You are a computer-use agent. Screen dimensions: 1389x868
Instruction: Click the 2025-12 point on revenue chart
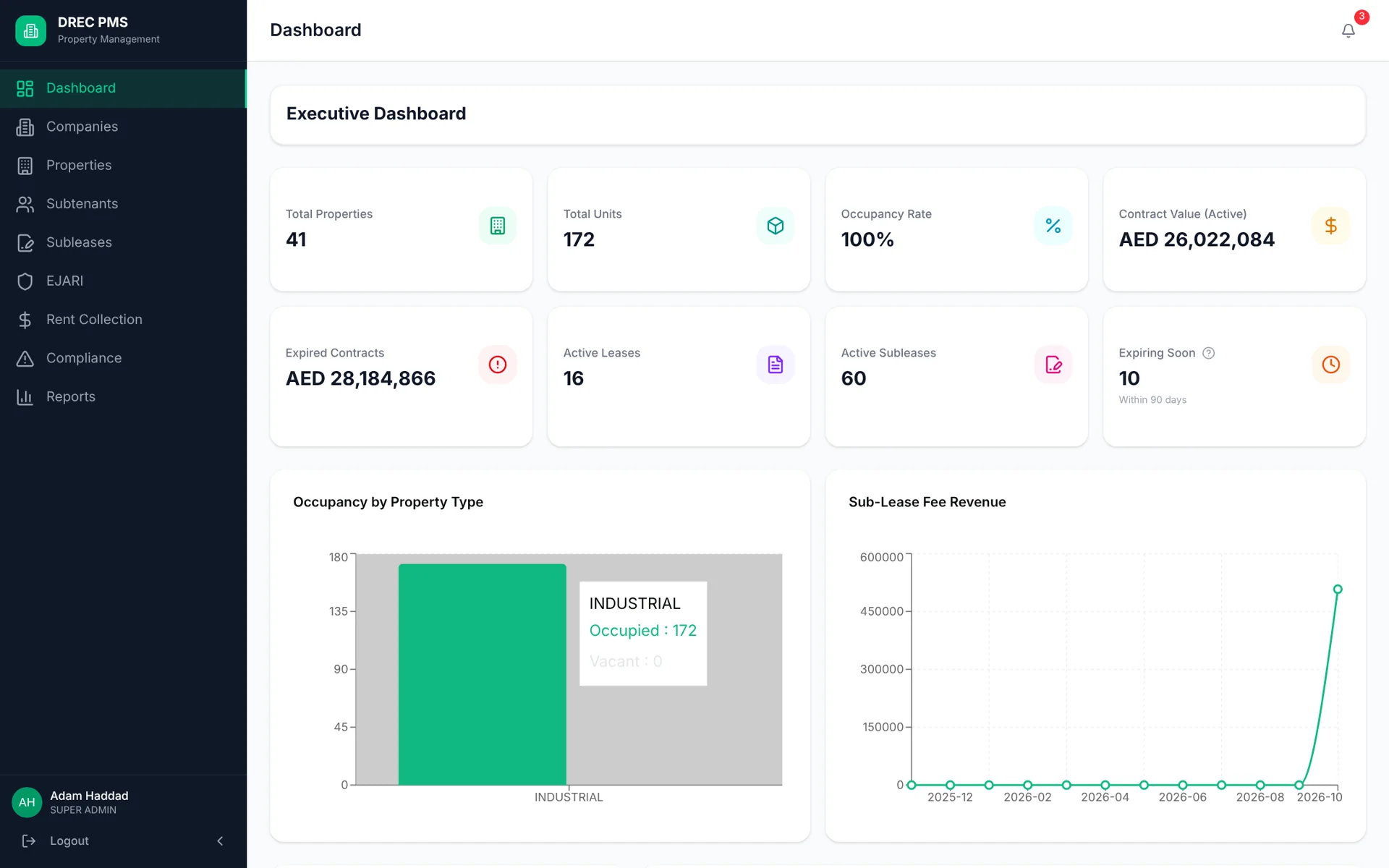point(950,785)
